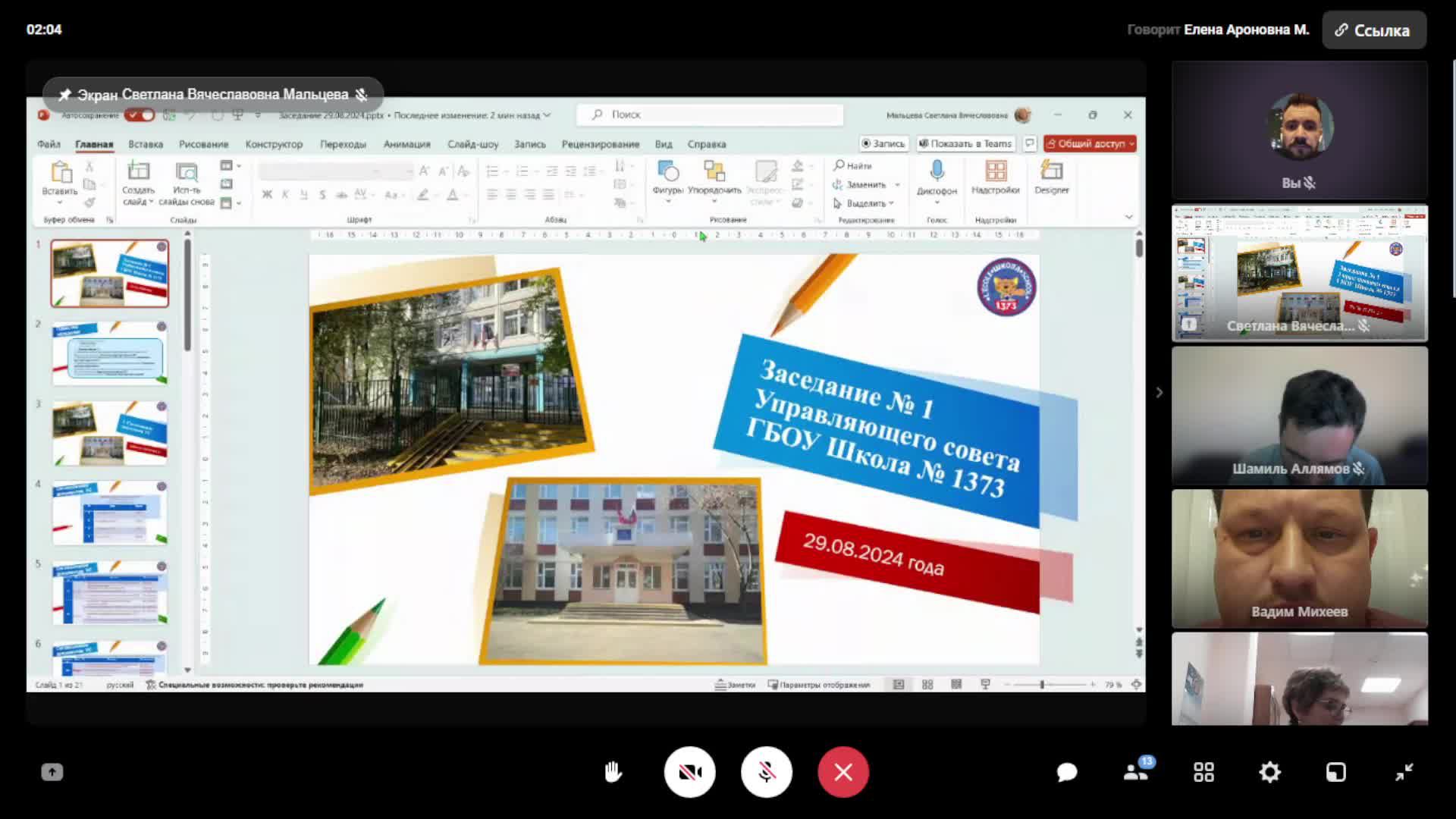Exit fullscreen with the arrows icon
The height and width of the screenshot is (819, 1456).
(x=1404, y=772)
